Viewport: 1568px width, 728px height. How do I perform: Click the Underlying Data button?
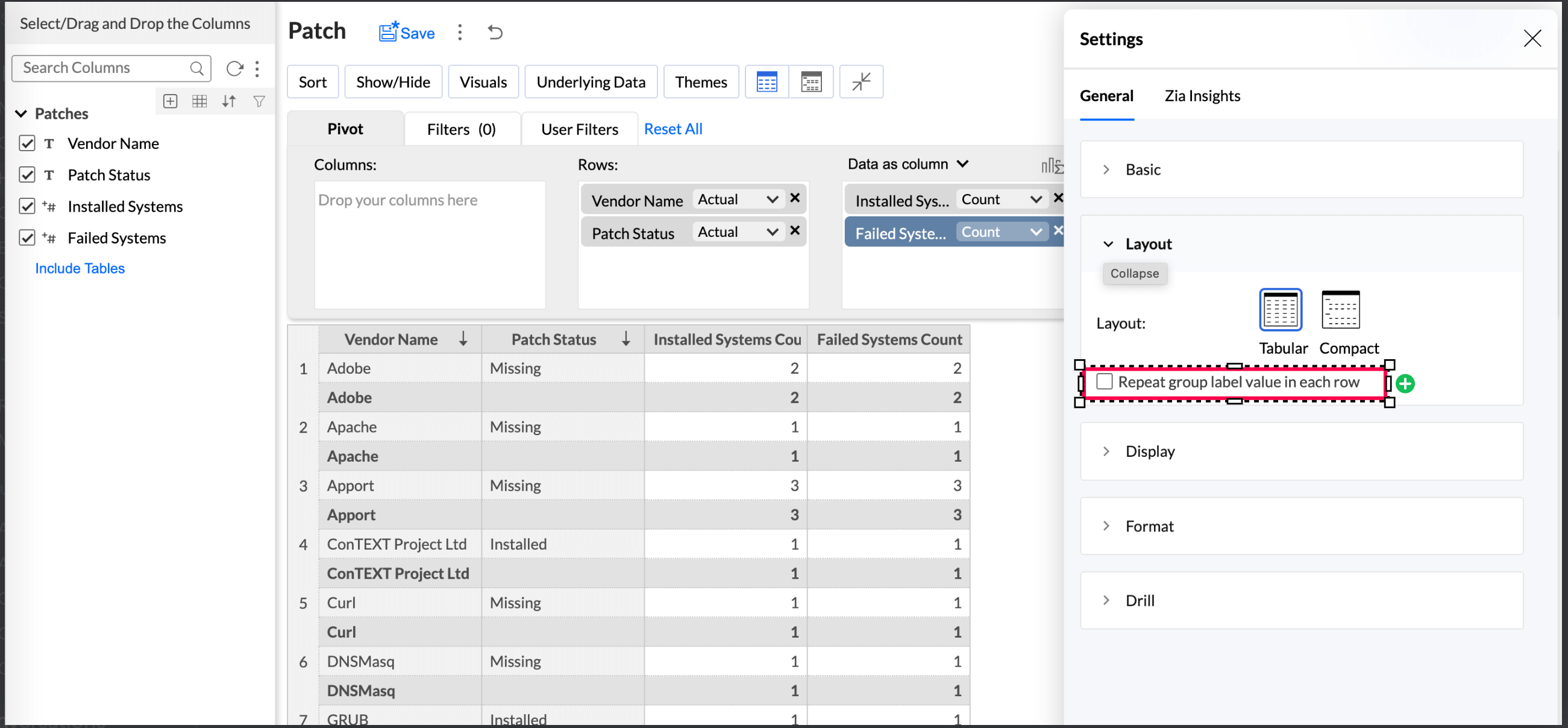click(x=591, y=82)
